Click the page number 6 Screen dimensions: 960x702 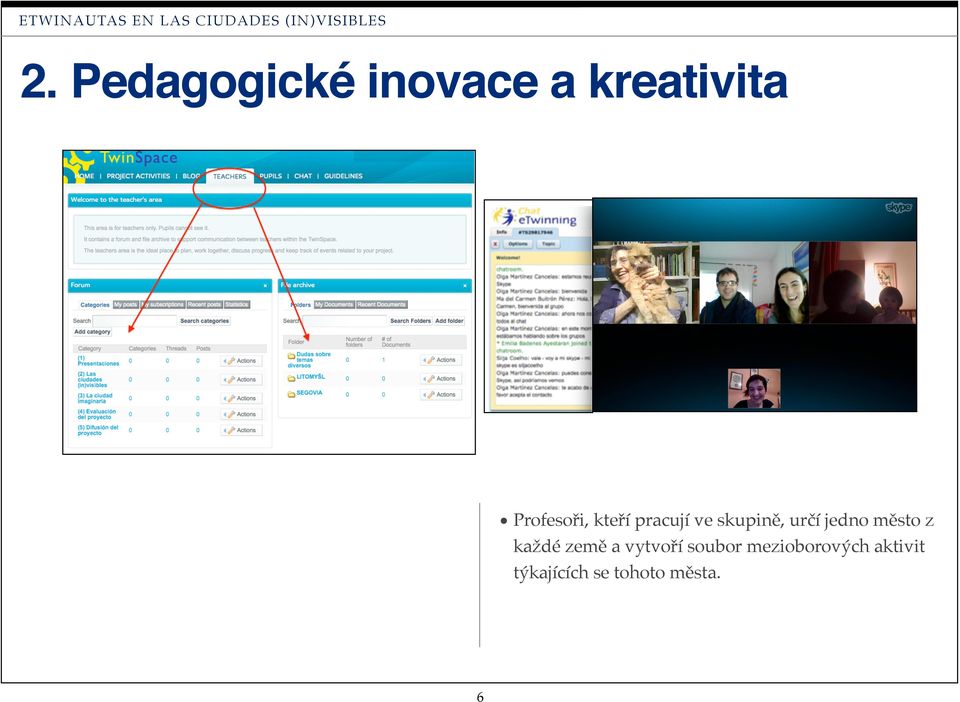(x=480, y=696)
